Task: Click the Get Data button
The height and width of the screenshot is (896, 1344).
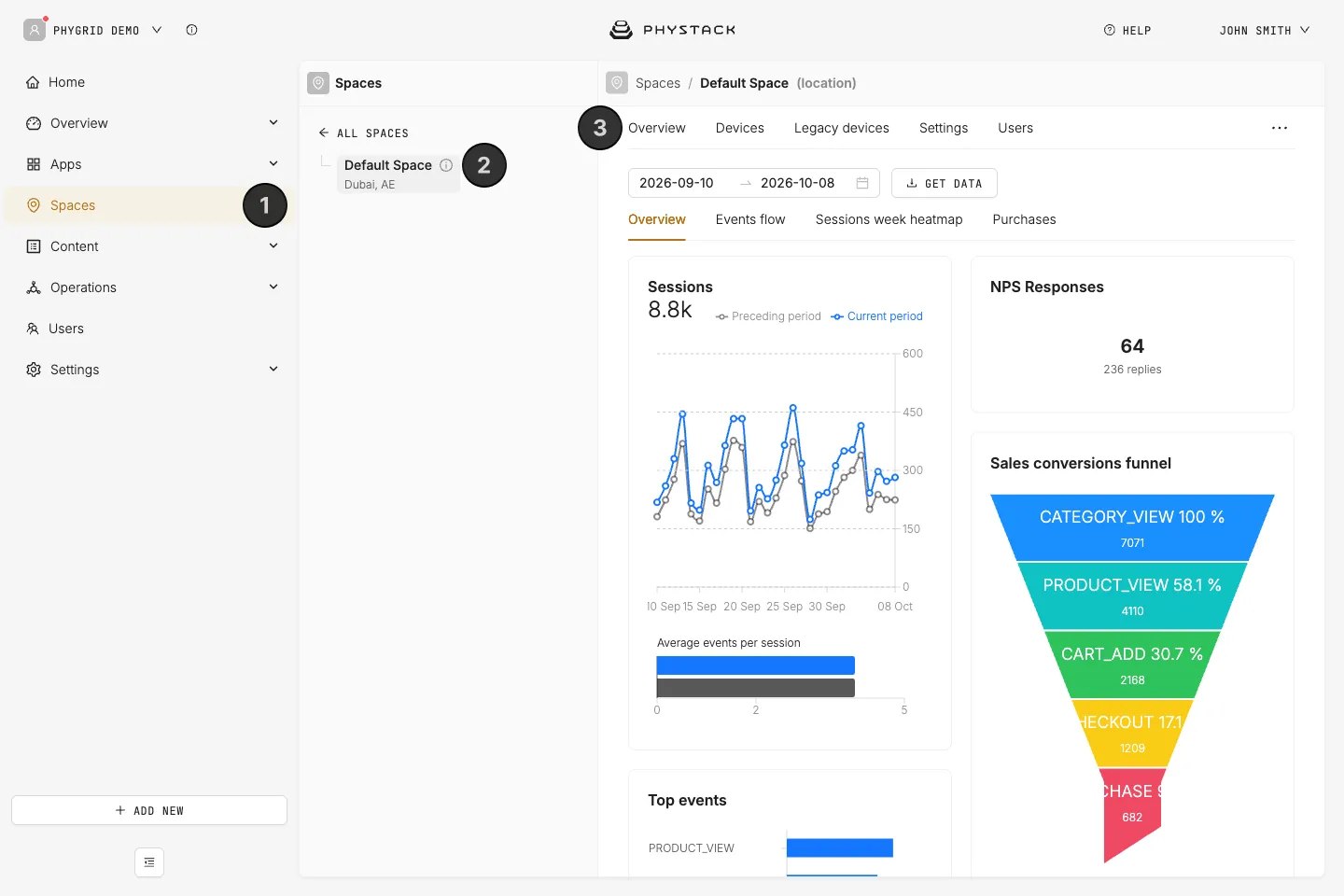Action: tap(945, 183)
